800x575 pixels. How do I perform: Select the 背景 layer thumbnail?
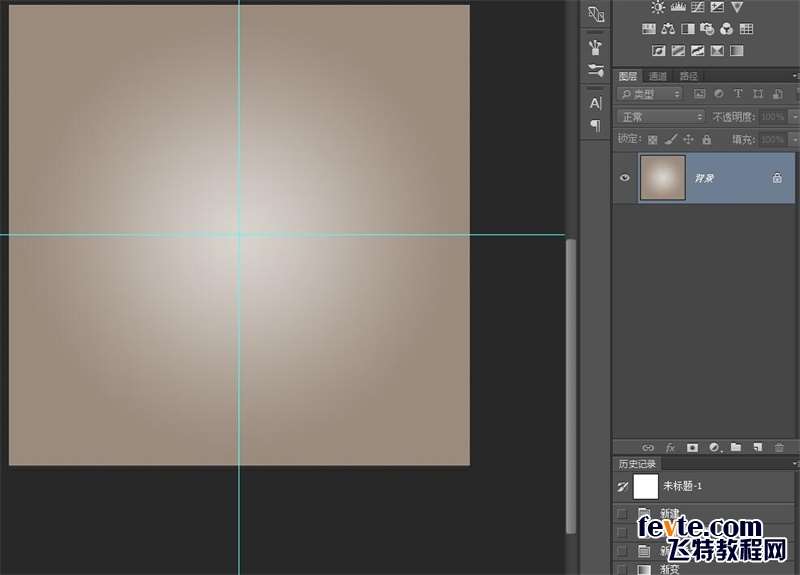tap(663, 178)
